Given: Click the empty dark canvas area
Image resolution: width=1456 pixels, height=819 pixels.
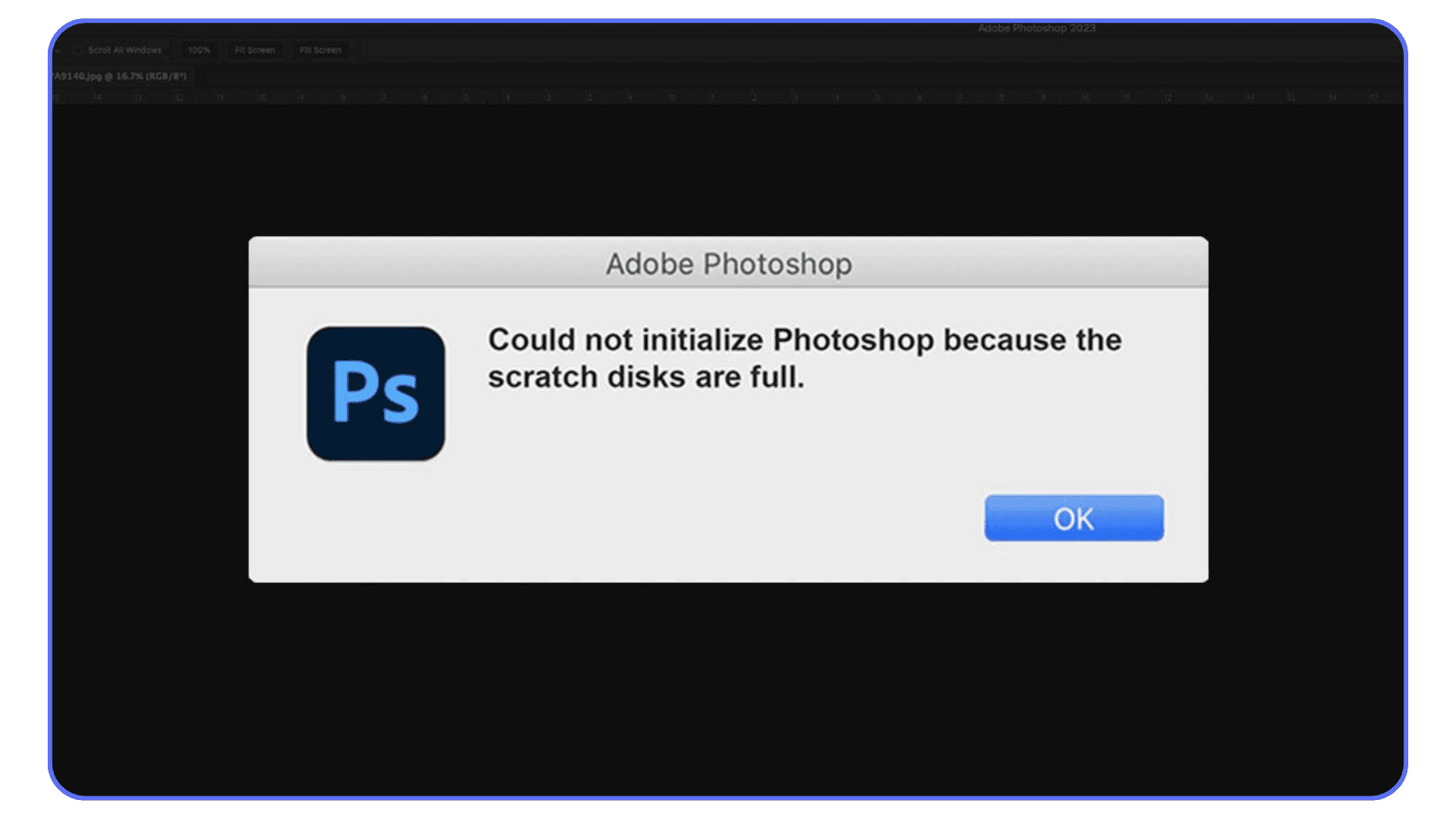Looking at the screenshot, I should (728, 682).
